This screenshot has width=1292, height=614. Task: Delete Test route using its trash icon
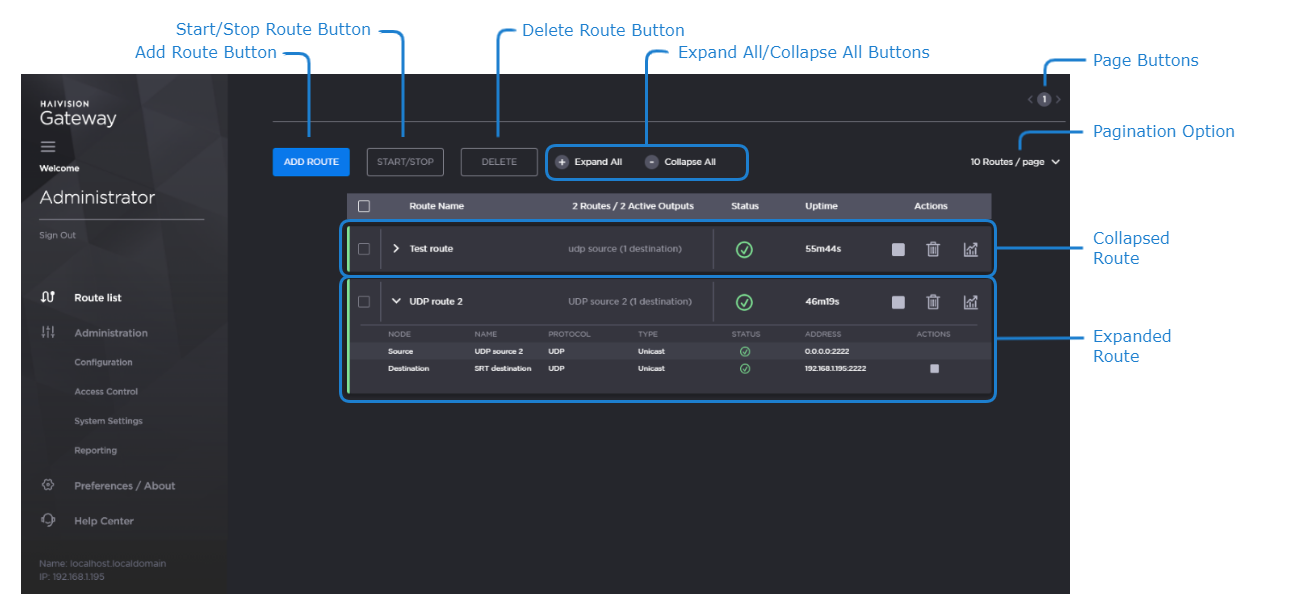933,249
